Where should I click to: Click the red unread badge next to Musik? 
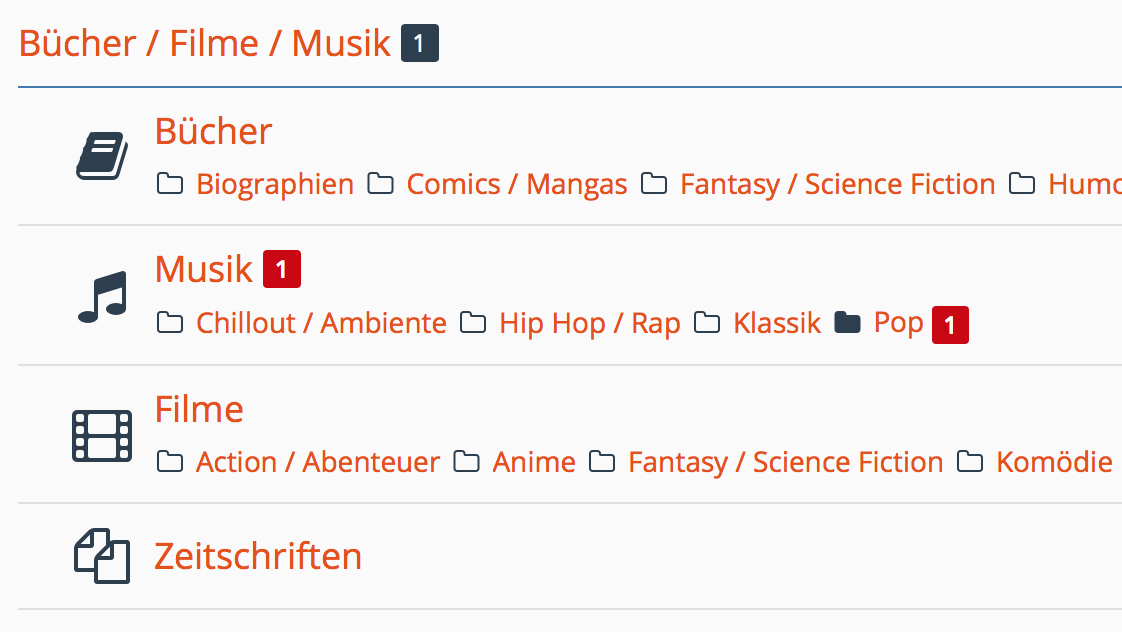pyautogui.click(x=282, y=269)
